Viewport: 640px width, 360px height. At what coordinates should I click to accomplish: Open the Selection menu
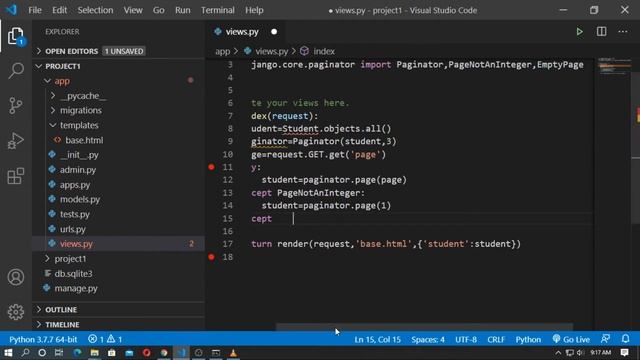[95, 10]
